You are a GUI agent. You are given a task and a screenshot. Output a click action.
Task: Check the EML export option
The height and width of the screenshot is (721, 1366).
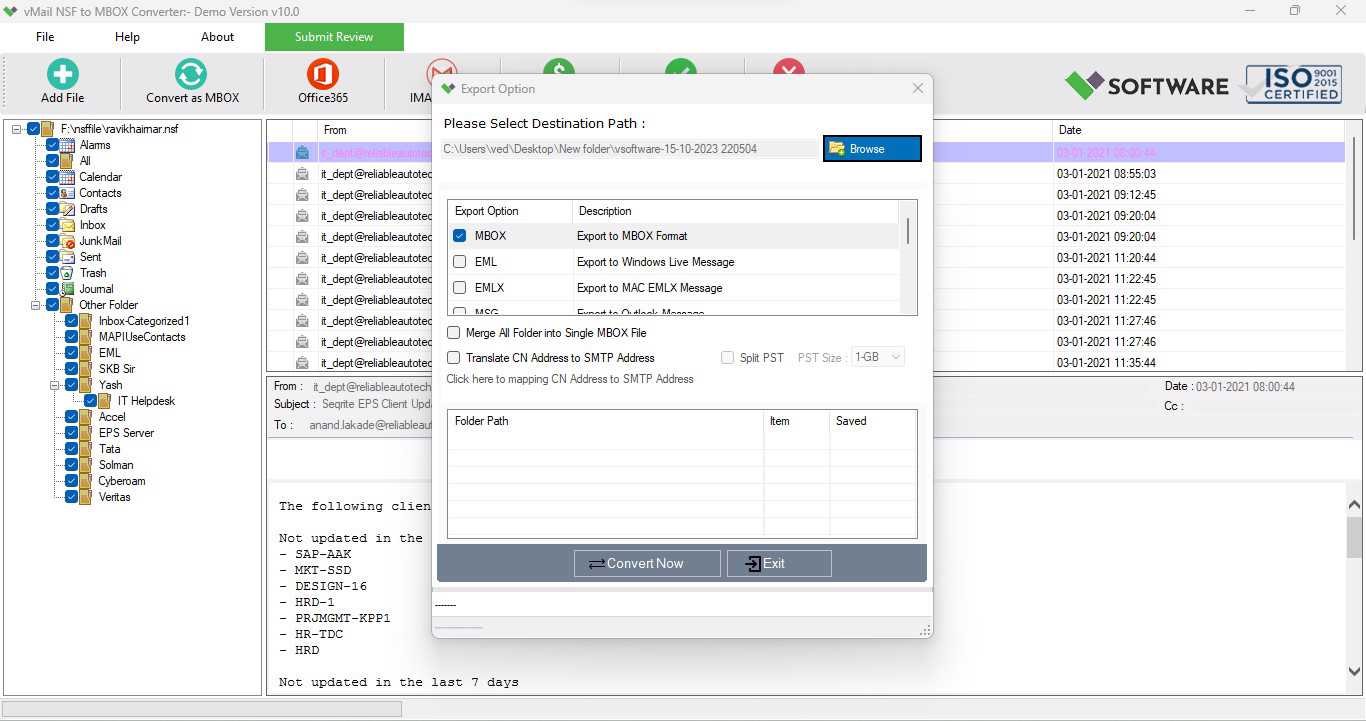click(460, 262)
